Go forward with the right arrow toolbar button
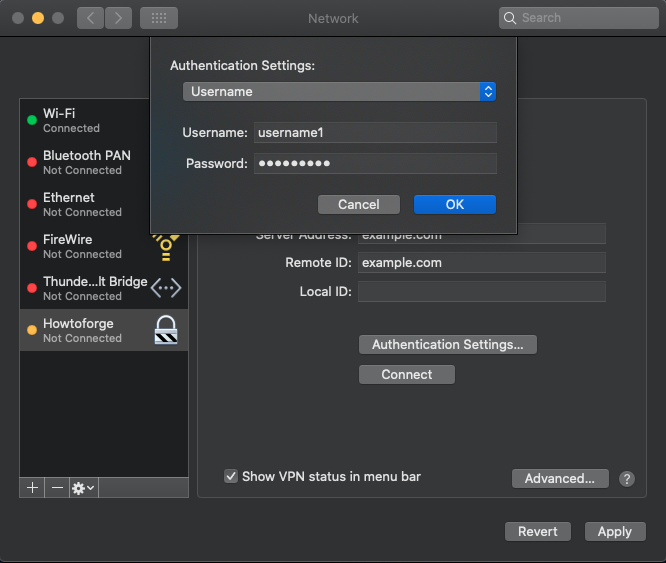Image resolution: width=666 pixels, height=563 pixels. coord(118,18)
